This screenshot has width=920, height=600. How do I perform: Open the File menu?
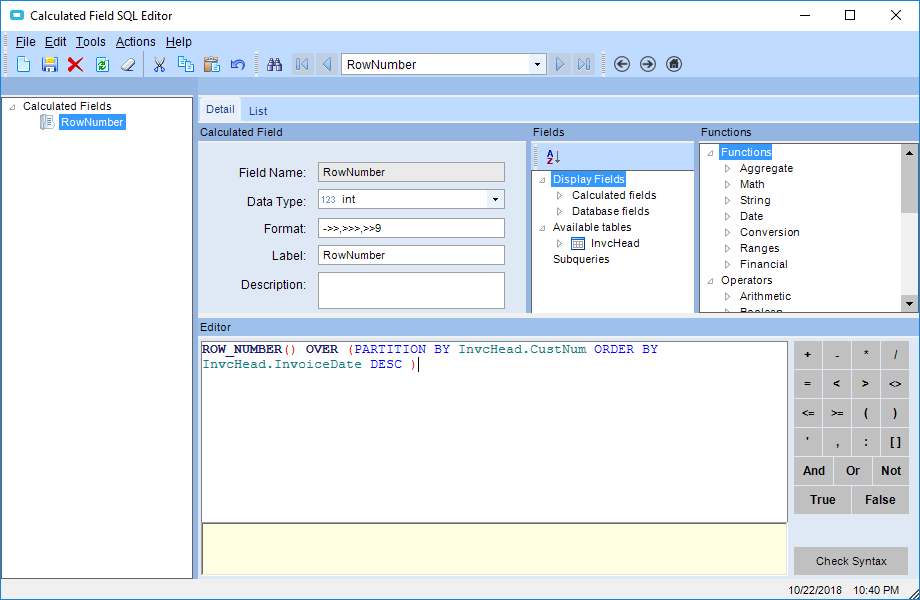tap(25, 42)
